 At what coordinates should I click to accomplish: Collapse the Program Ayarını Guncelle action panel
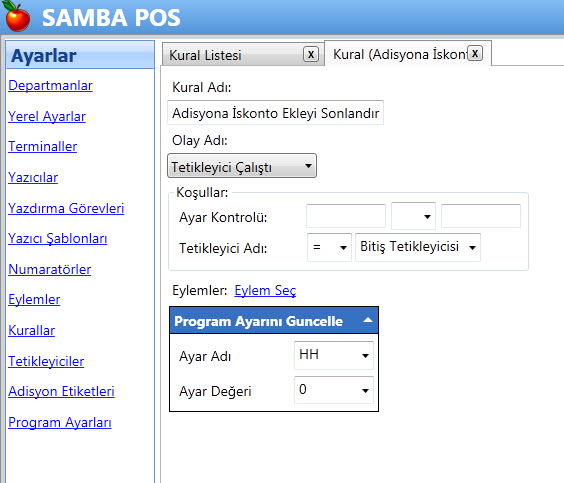(368, 320)
